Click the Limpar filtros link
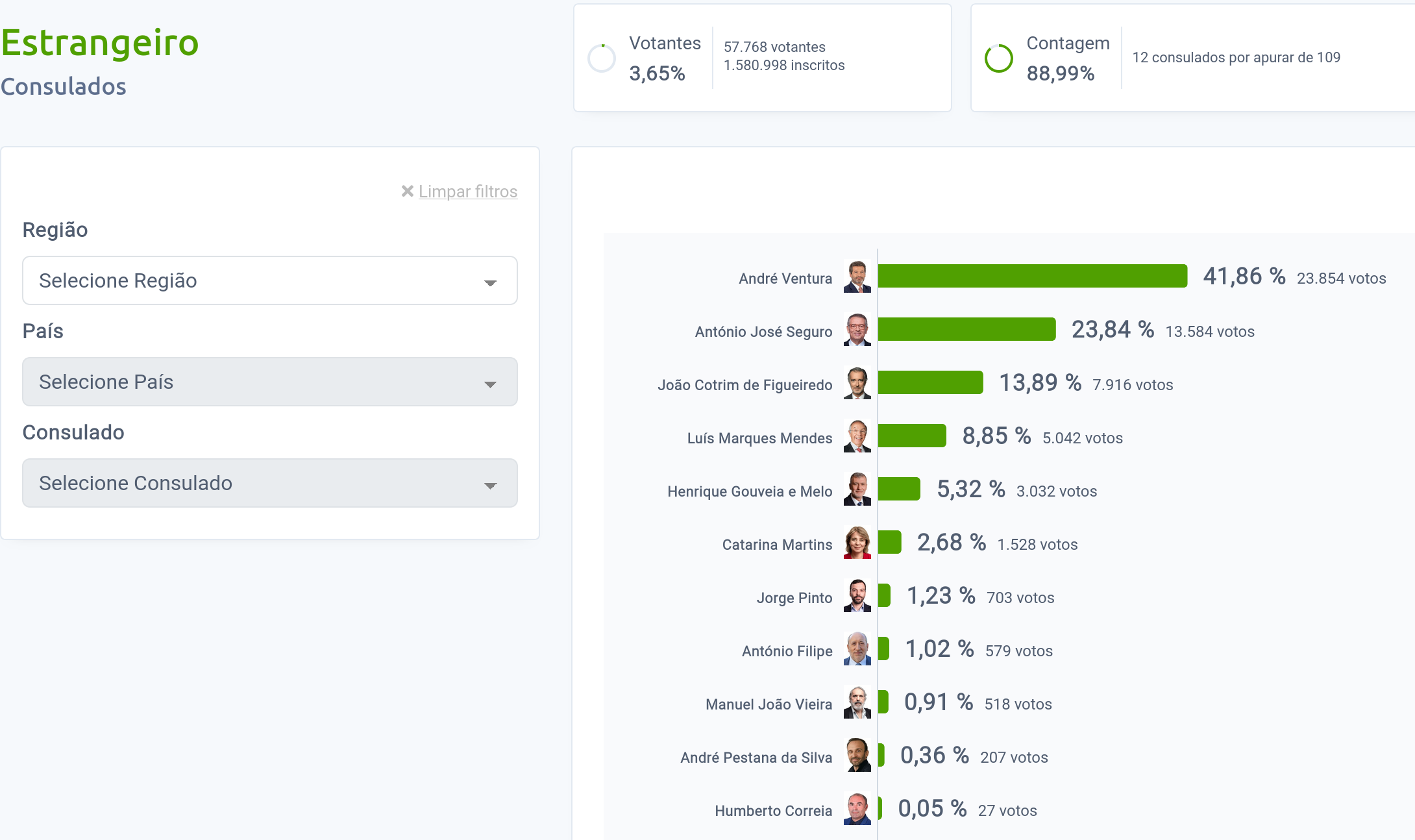Image resolution: width=1415 pixels, height=840 pixels. [467, 191]
